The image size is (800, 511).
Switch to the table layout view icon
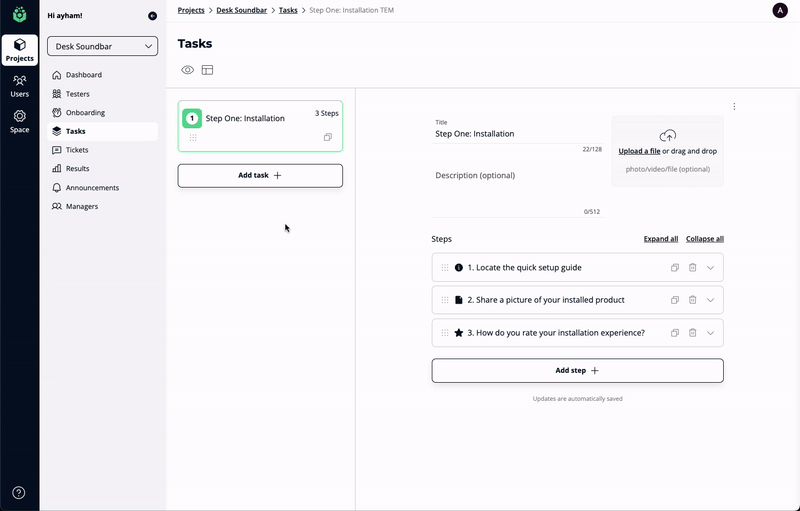[207, 70]
